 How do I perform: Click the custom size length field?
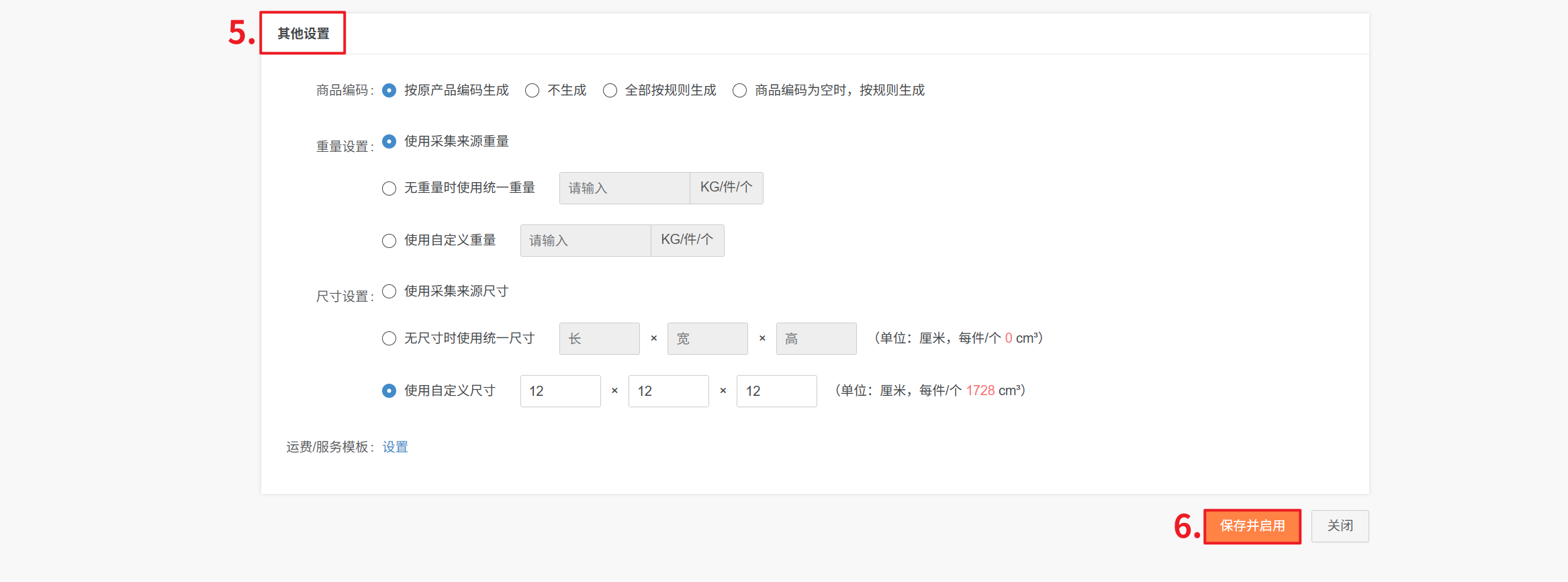point(560,391)
